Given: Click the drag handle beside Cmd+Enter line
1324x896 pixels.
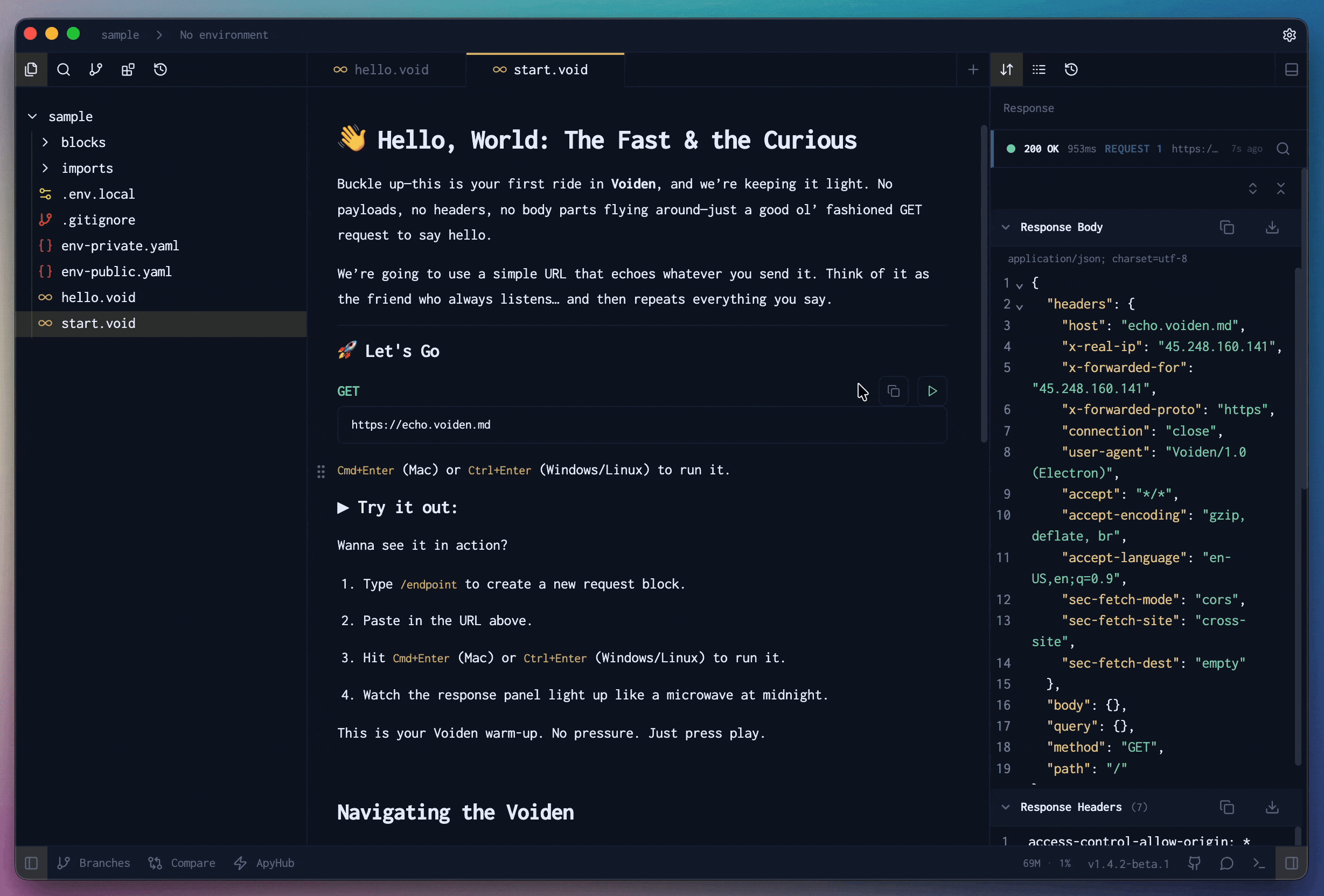Looking at the screenshot, I should click(x=320, y=471).
